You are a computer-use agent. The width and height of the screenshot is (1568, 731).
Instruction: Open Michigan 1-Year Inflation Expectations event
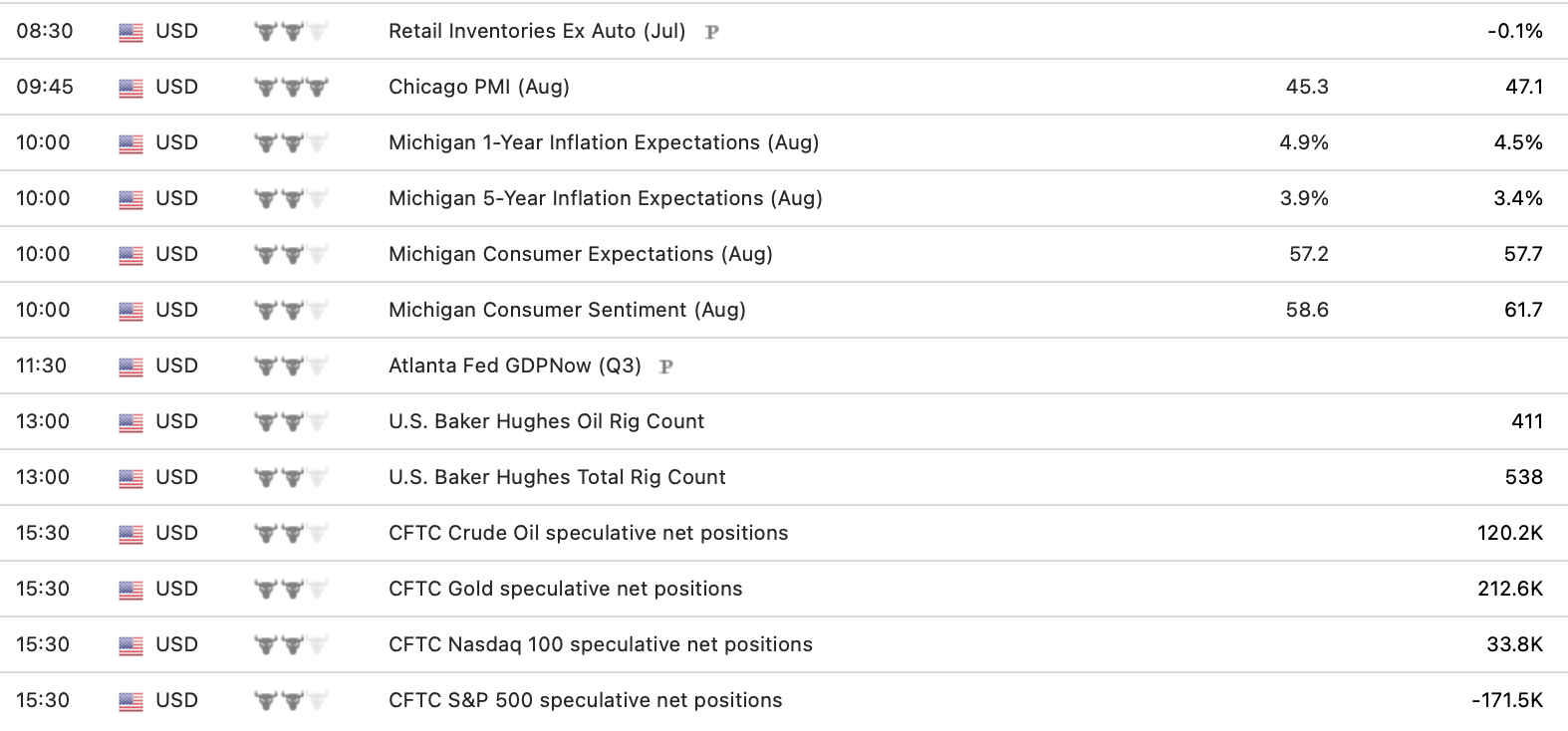(x=604, y=142)
